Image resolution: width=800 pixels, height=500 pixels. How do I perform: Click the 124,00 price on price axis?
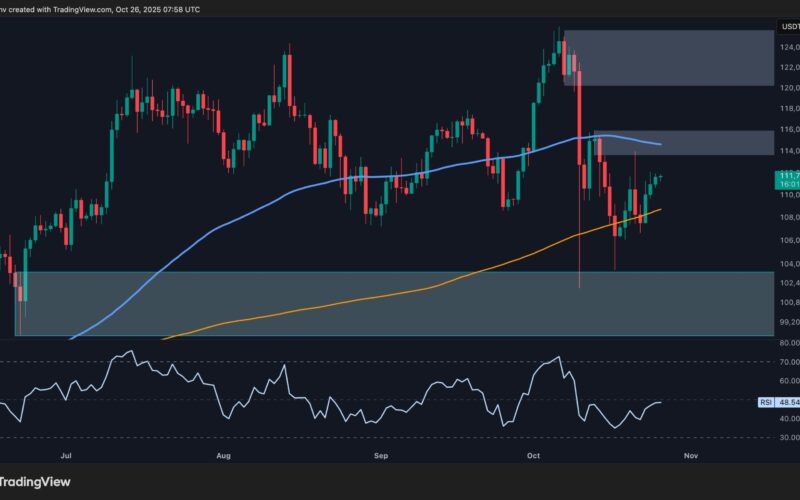[x=787, y=47]
